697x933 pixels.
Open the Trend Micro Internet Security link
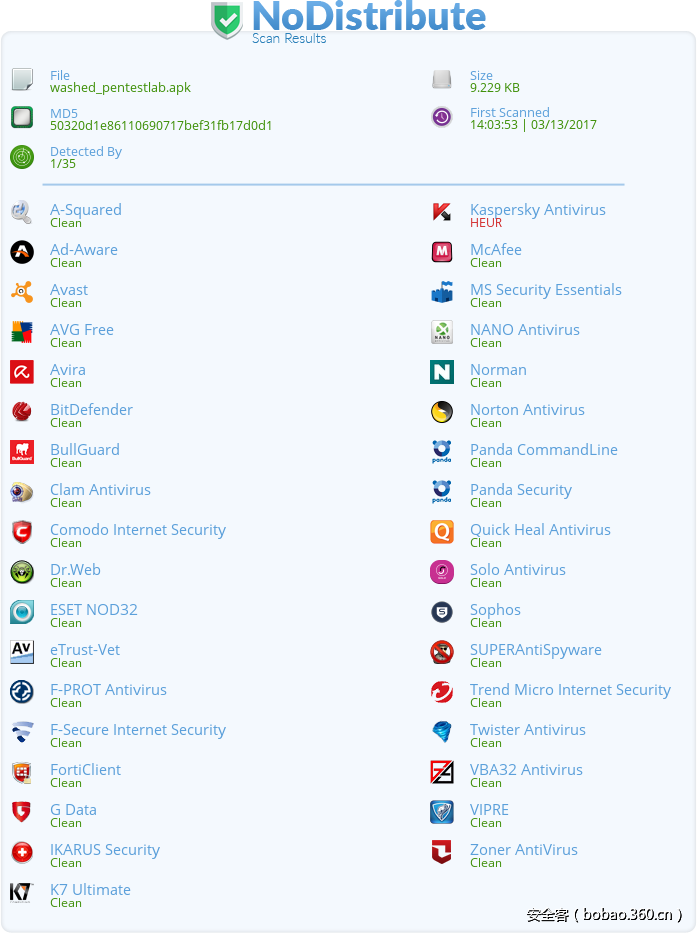(x=570, y=689)
